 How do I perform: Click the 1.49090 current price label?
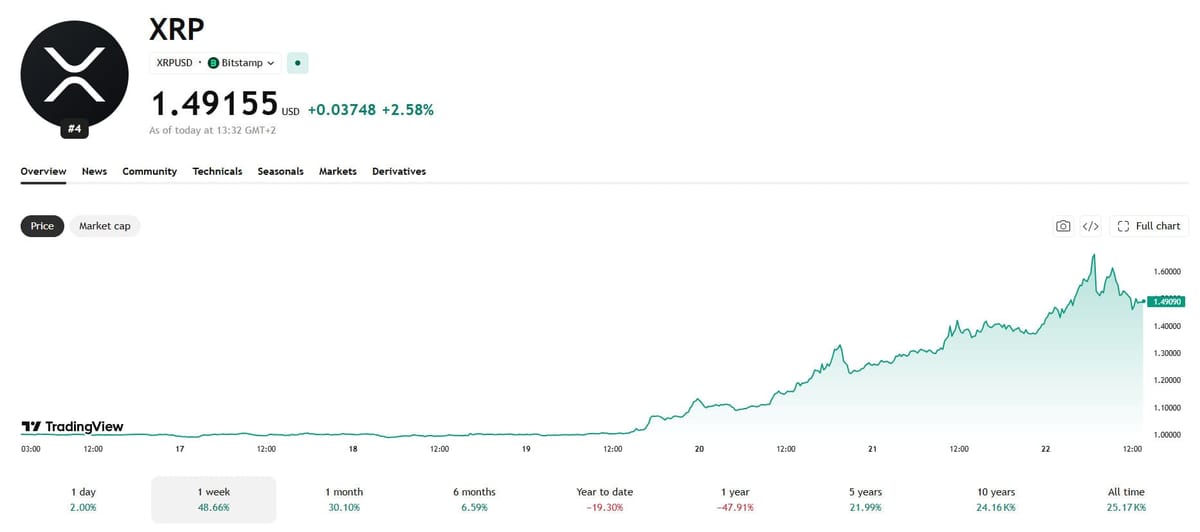pyautogui.click(x=1166, y=300)
